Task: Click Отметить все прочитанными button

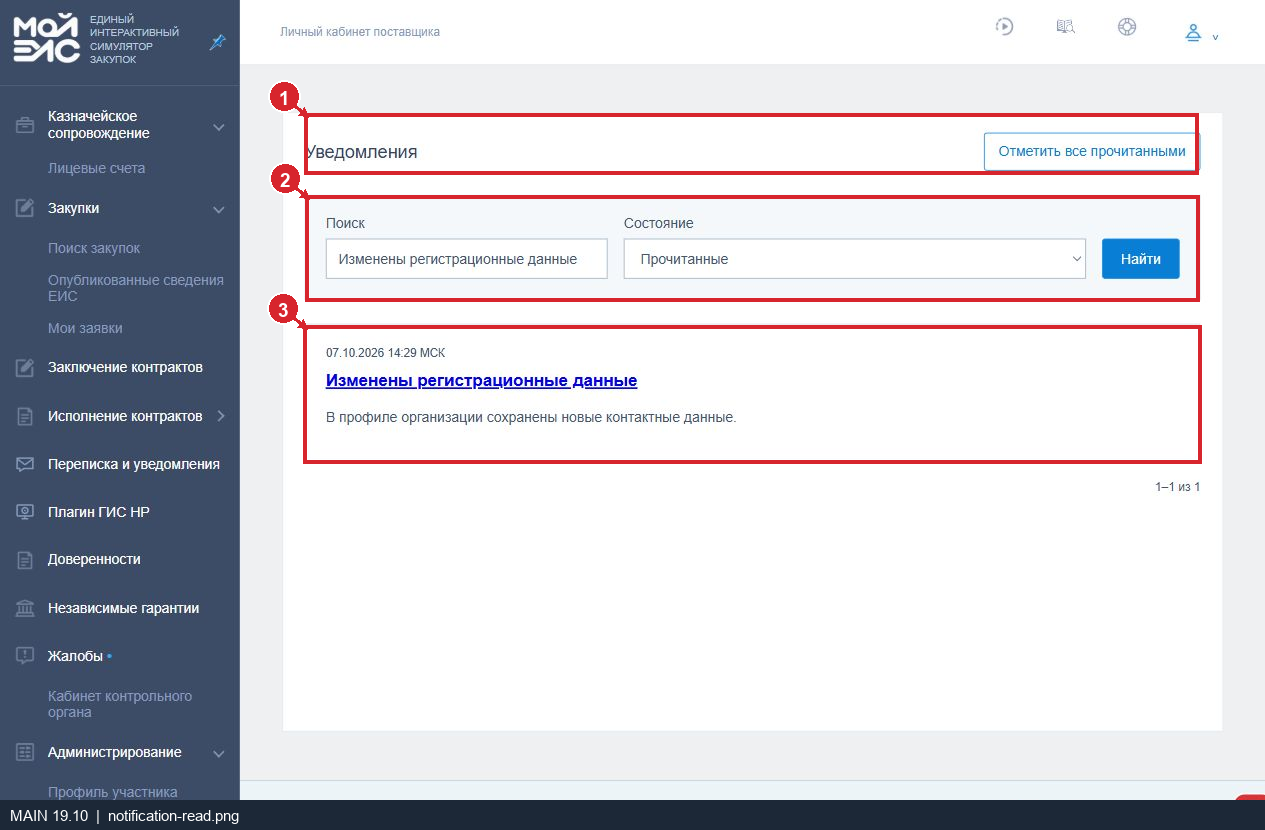Action: [x=1092, y=152]
